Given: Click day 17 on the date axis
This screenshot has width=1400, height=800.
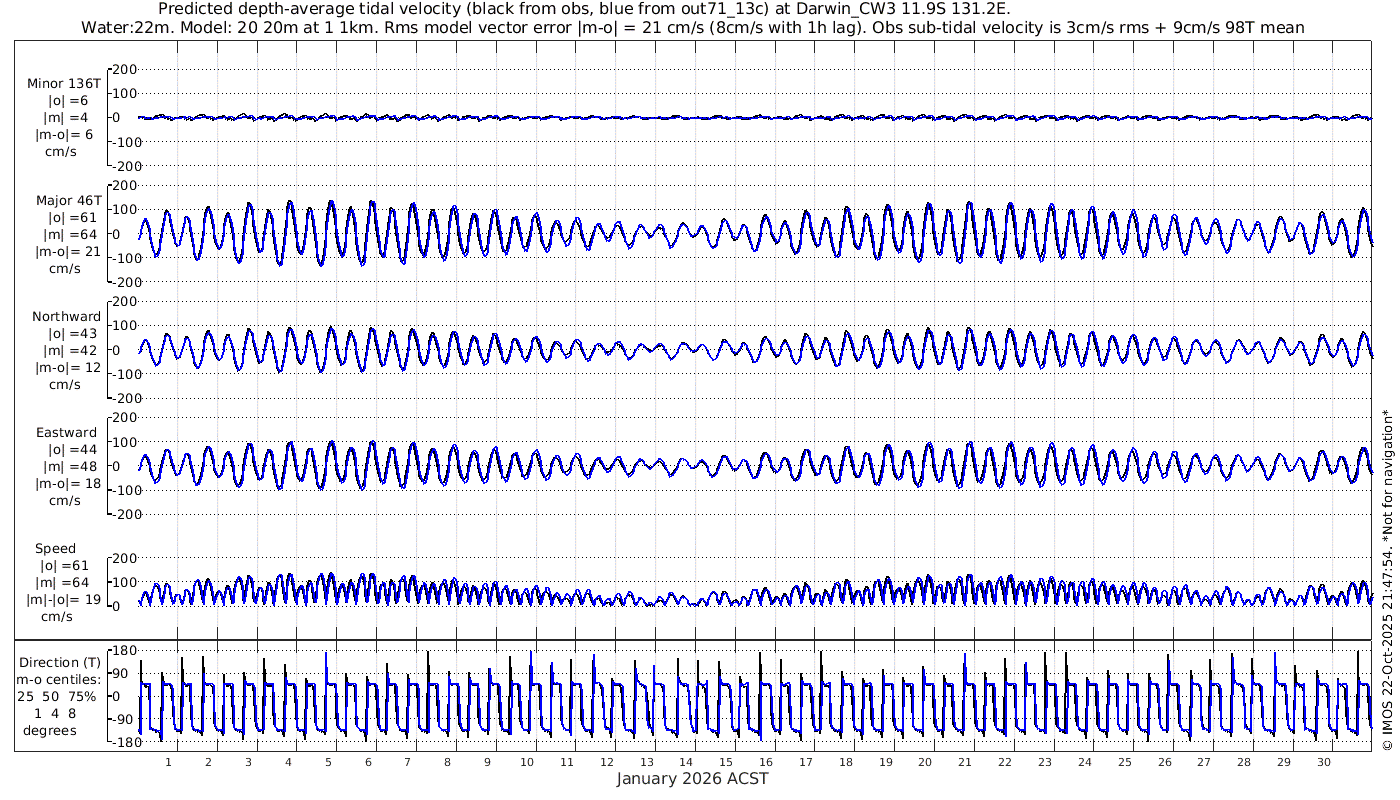Looking at the screenshot, I should click(x=806, y=762).
